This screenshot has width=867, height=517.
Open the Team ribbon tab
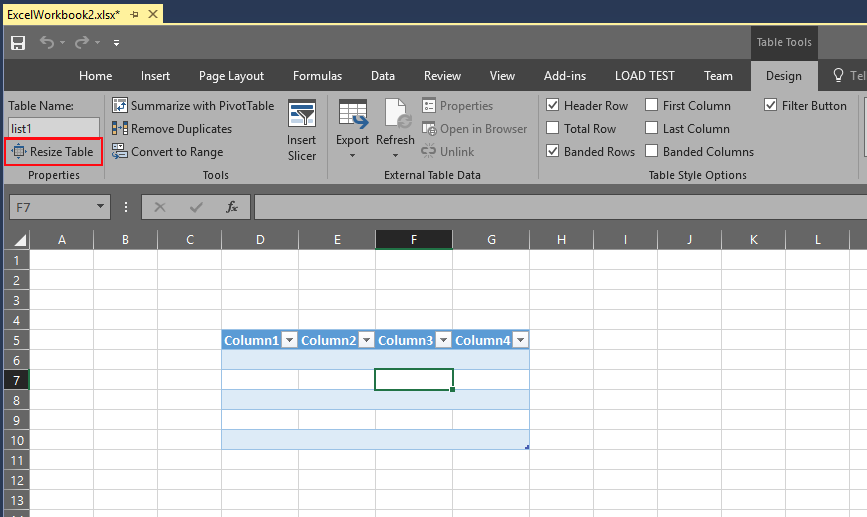pos(718,76)
